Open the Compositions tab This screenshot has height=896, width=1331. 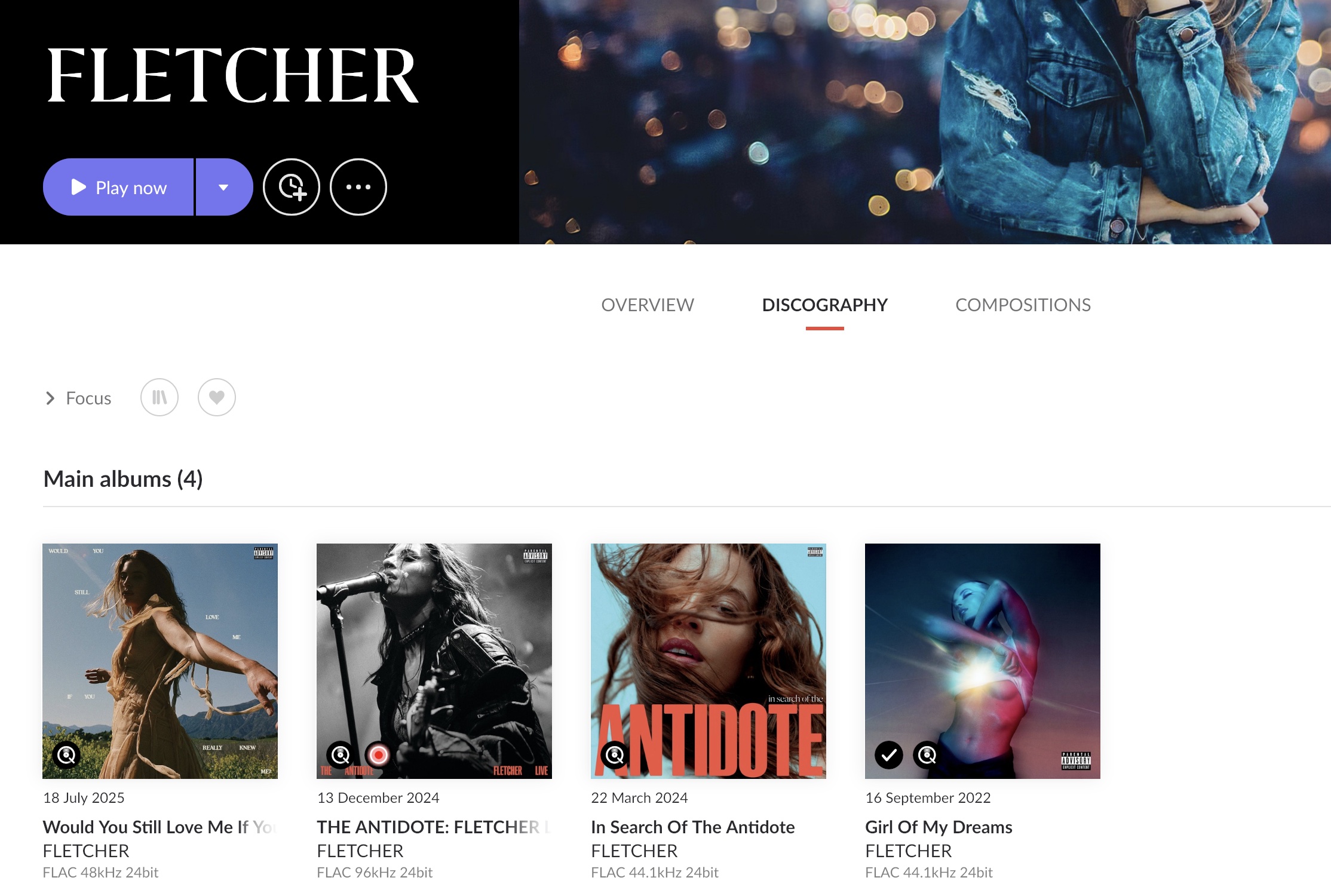[1023, 305]
